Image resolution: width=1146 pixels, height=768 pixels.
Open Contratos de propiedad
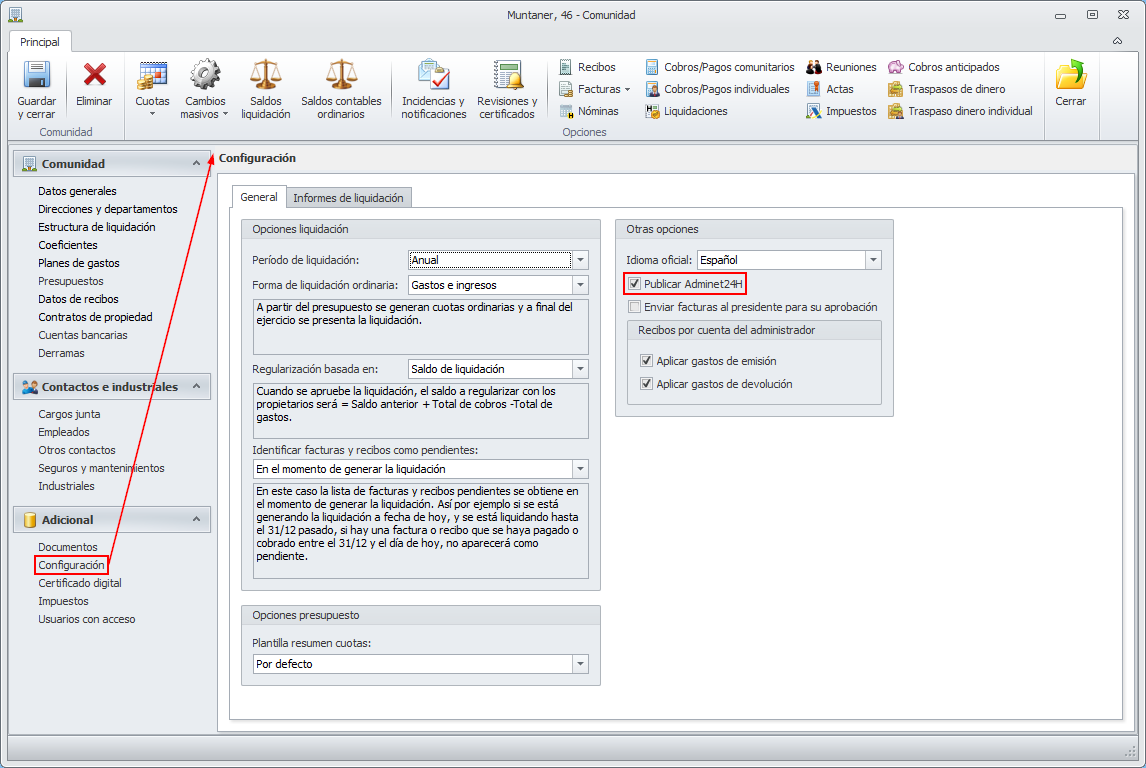(96, 317)
